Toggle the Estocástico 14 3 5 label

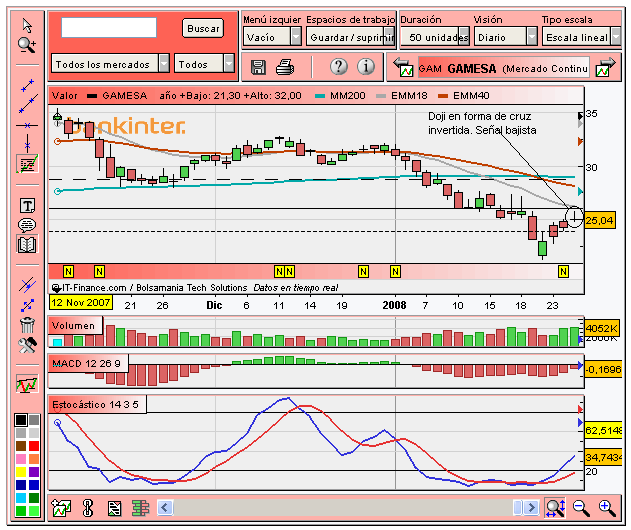tap(97, 404)
